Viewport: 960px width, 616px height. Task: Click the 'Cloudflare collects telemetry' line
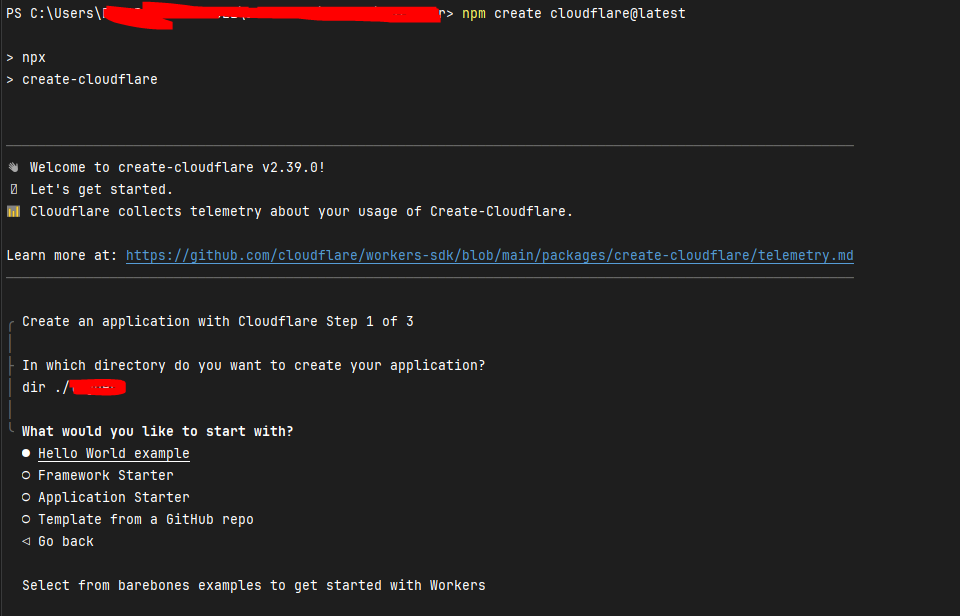pyautogui.click(x=301, y=211)
